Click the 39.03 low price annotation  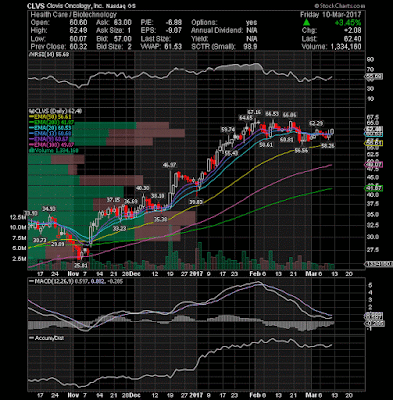[x=196, y=202]
